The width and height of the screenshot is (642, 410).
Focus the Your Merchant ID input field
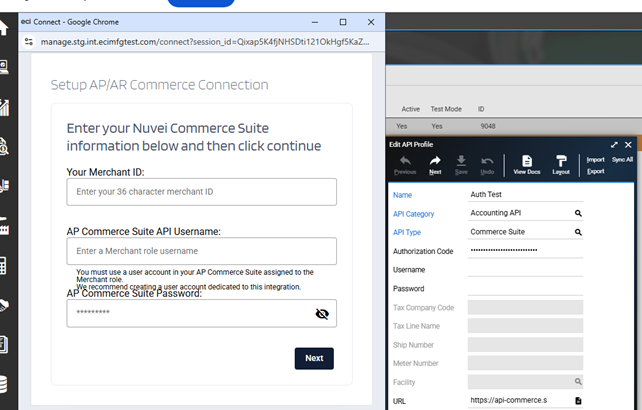coord(201,192)
